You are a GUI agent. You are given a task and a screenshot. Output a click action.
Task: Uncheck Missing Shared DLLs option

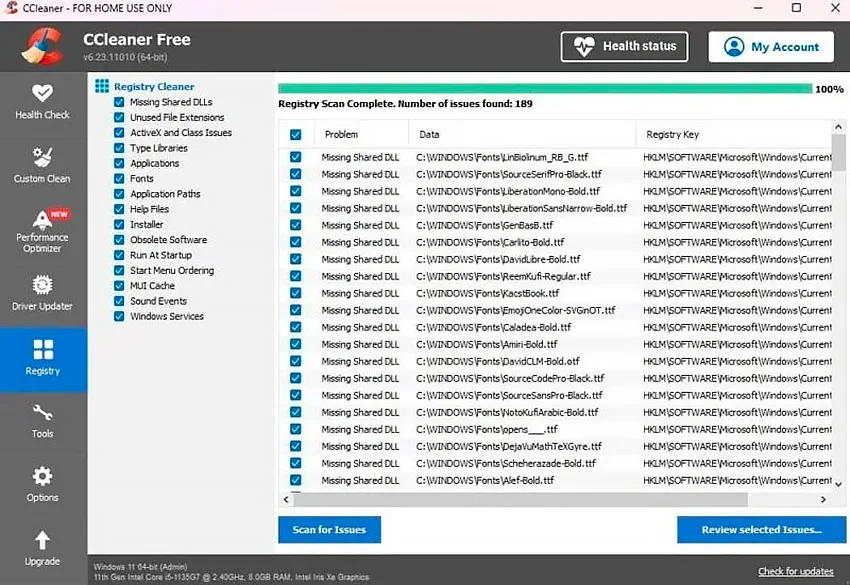tap(119, 102)
